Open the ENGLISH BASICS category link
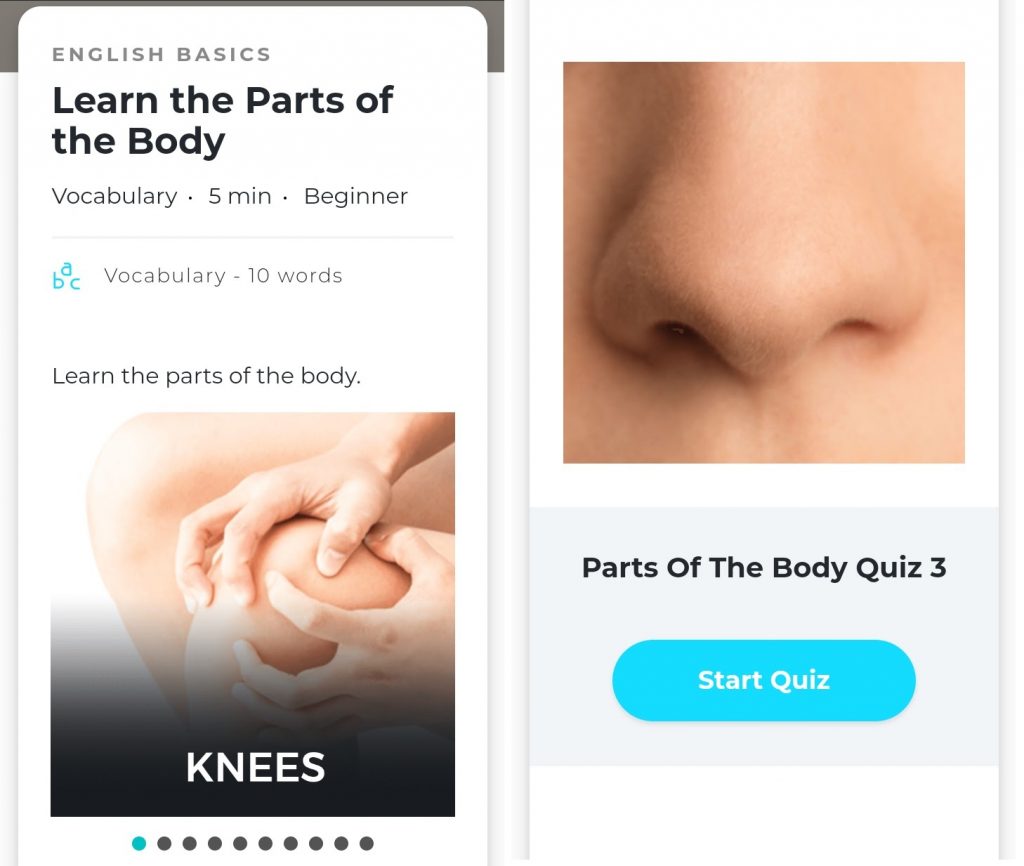The width and height of the screenshot is (1024, 866). point(161,54)
